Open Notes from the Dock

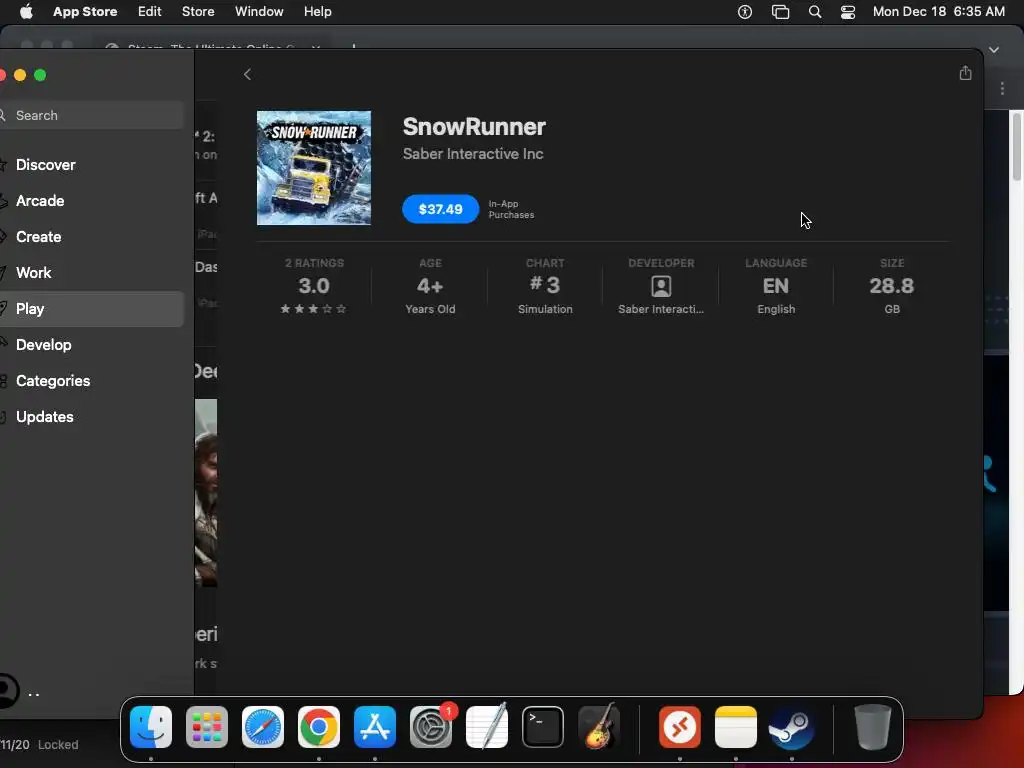[736, 727]
